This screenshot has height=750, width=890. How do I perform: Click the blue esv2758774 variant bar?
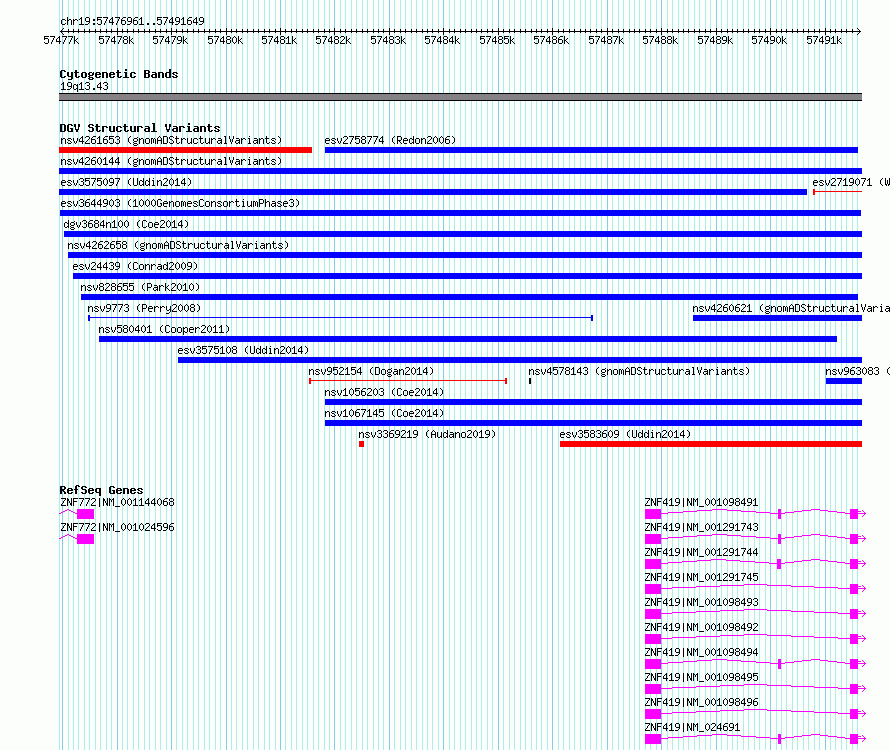(x=591, y=150)
